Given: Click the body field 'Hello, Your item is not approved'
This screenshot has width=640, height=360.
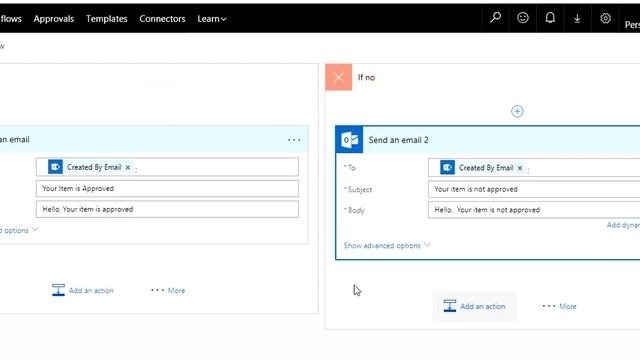Looking at the screenshot, I should (534, 210).
